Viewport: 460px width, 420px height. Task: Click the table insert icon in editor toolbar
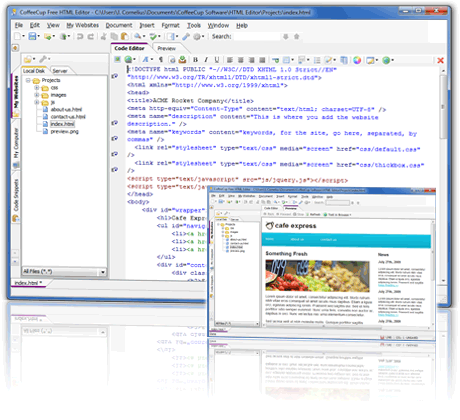coord(286,60)
